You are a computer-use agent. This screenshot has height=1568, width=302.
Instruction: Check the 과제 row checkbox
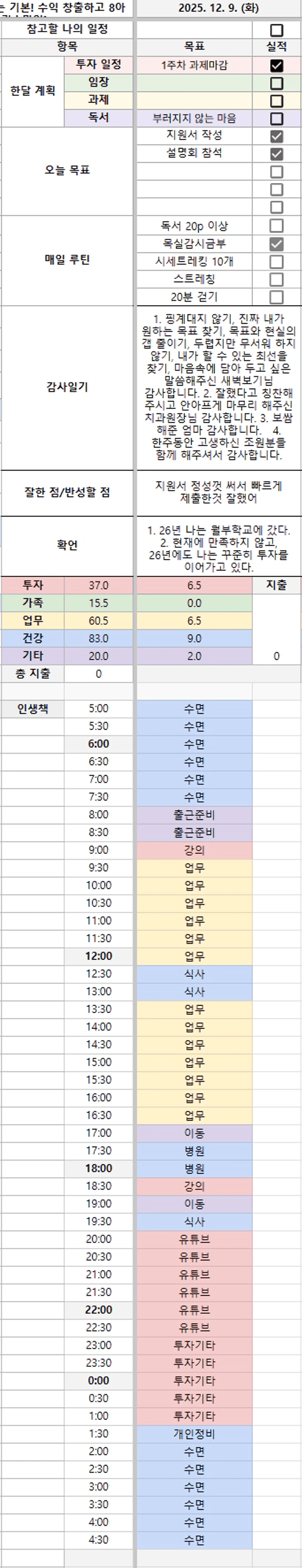tap(276, 101)
